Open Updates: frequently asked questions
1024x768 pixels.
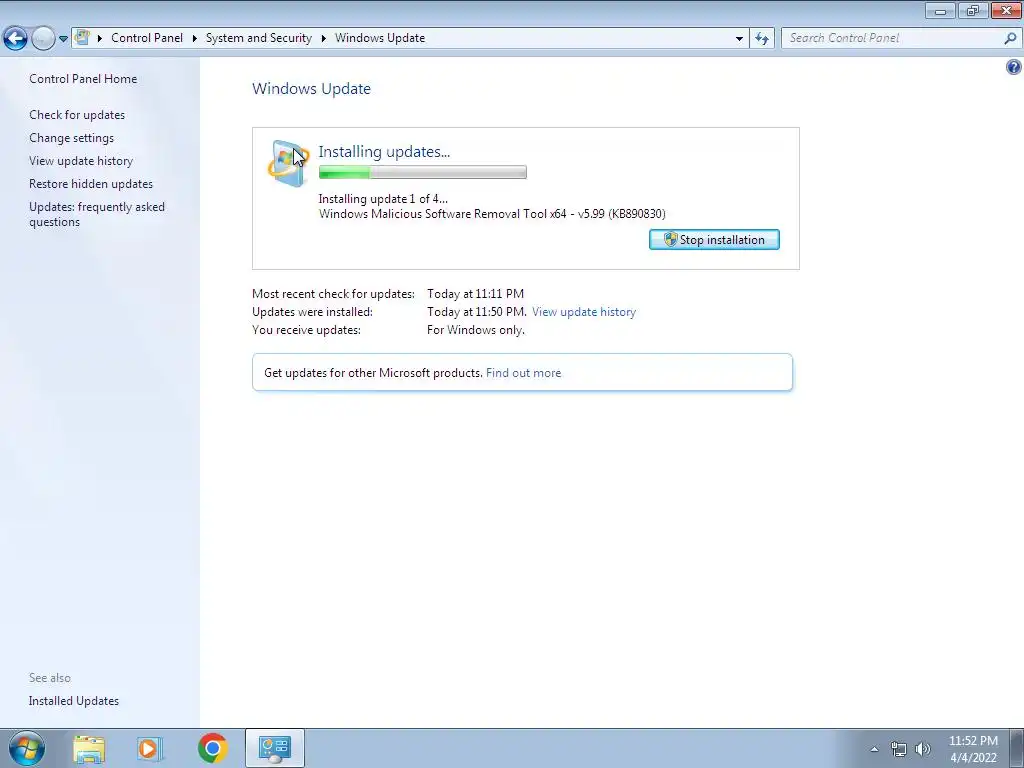(97, 214)
